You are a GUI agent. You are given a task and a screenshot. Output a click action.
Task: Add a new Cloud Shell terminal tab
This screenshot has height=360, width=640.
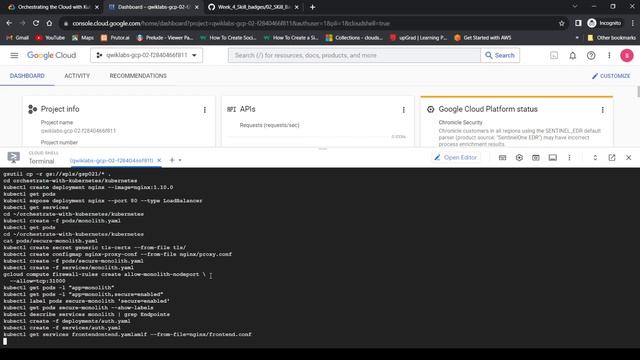(x=172, y=160)
